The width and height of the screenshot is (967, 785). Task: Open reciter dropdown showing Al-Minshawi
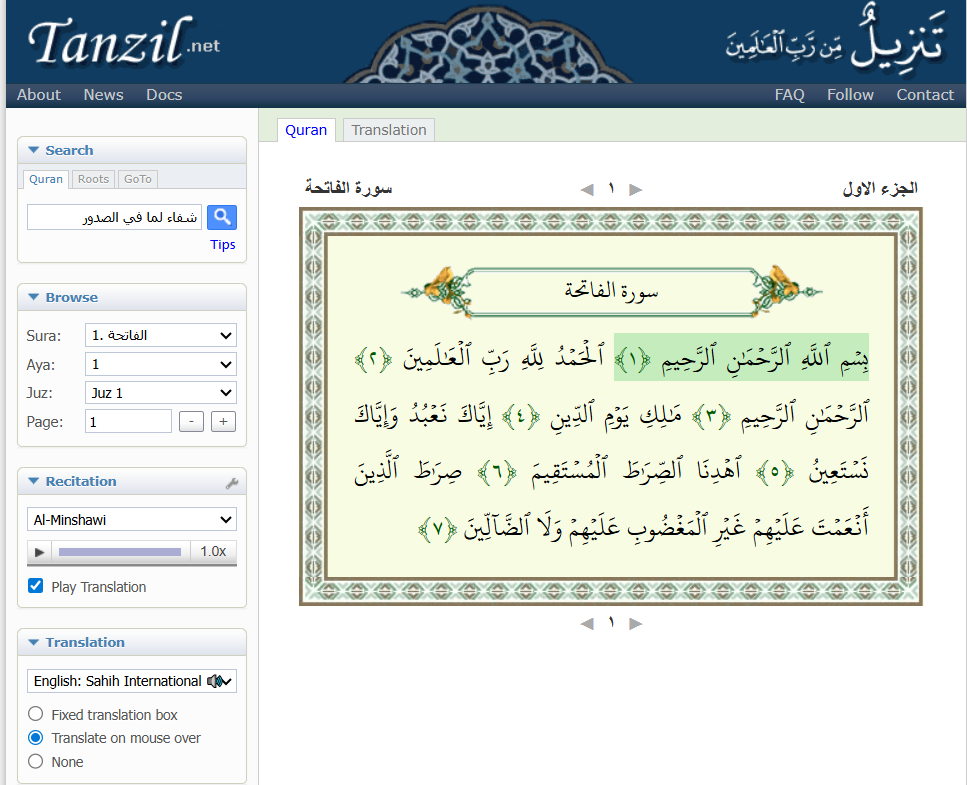click(x=132, y=520)
